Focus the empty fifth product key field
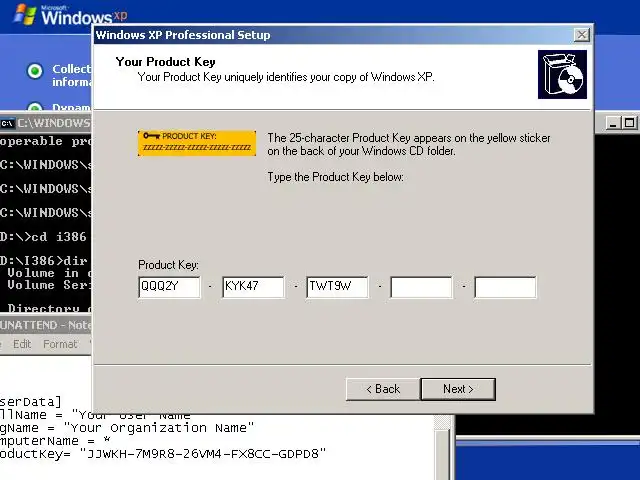Screen dimensions: 640x480 point(505,287)
